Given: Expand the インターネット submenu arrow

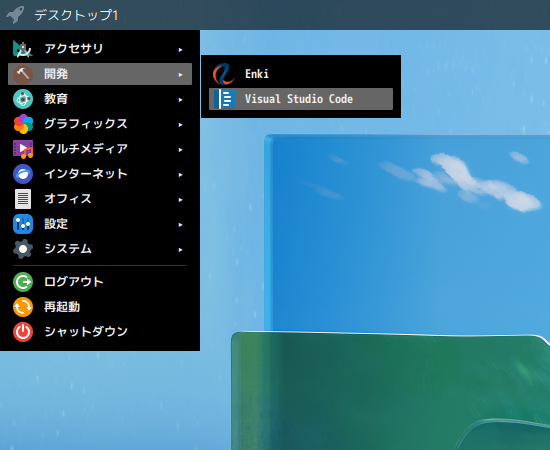Looking at the screenshot, I should (180, 175).
